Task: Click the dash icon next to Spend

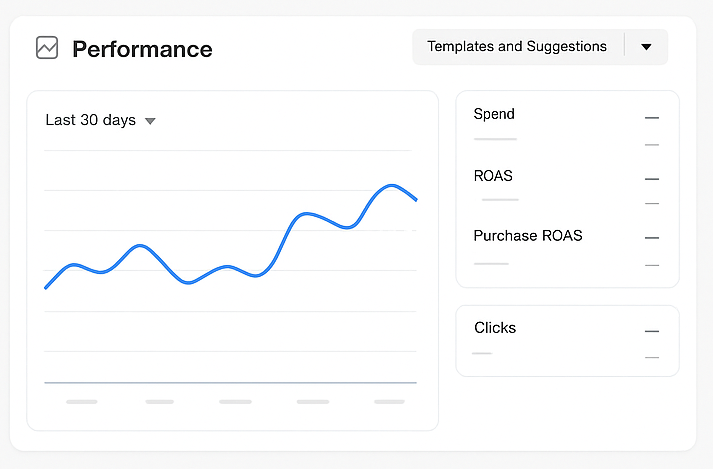Action: point(652,118)
